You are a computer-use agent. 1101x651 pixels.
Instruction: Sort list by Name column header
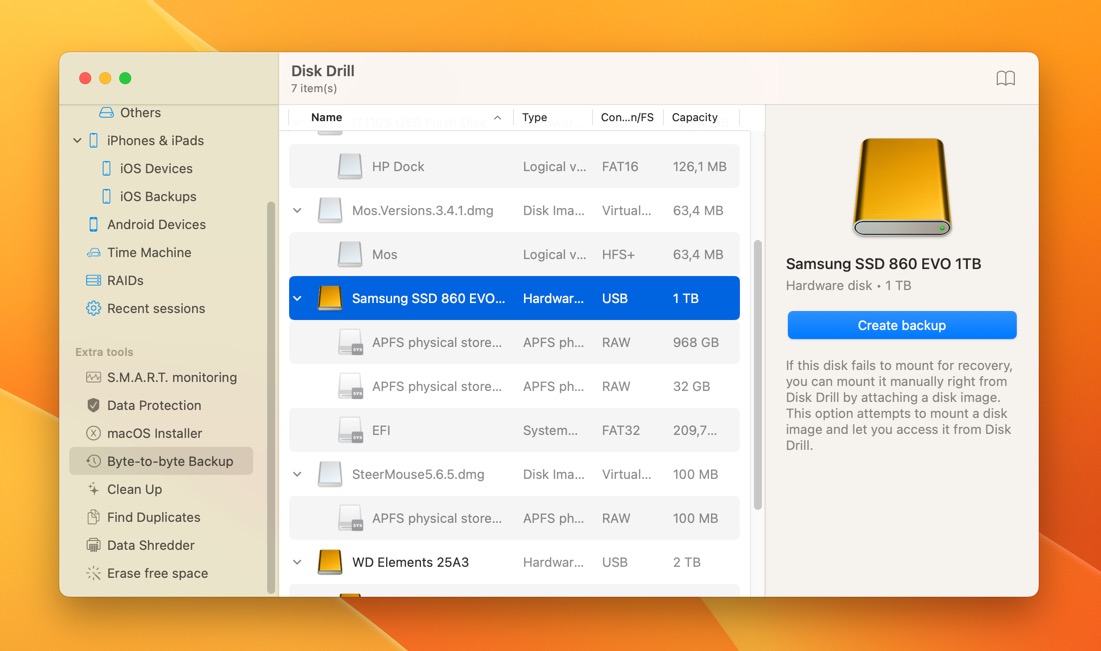327,117
